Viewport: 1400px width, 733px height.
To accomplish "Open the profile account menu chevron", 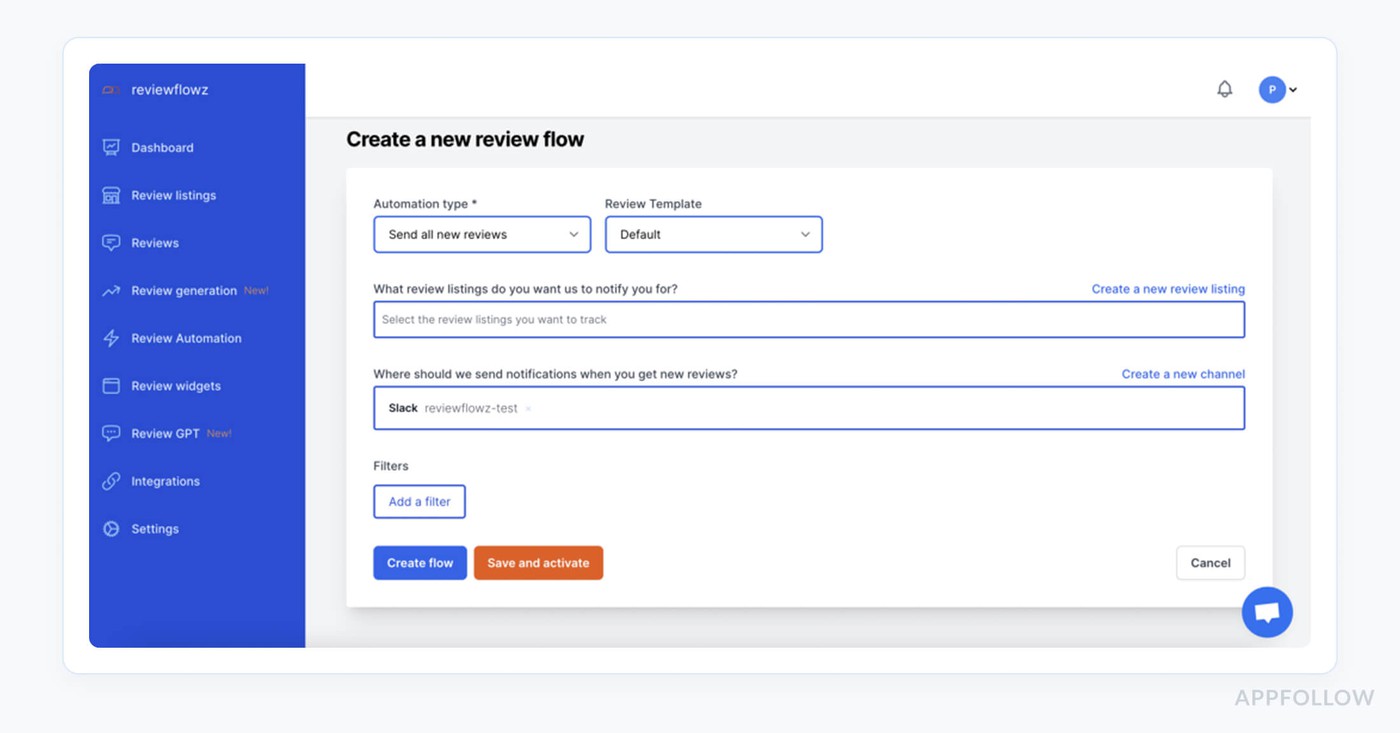I will pyautogui.click(x=1293, y=89).
